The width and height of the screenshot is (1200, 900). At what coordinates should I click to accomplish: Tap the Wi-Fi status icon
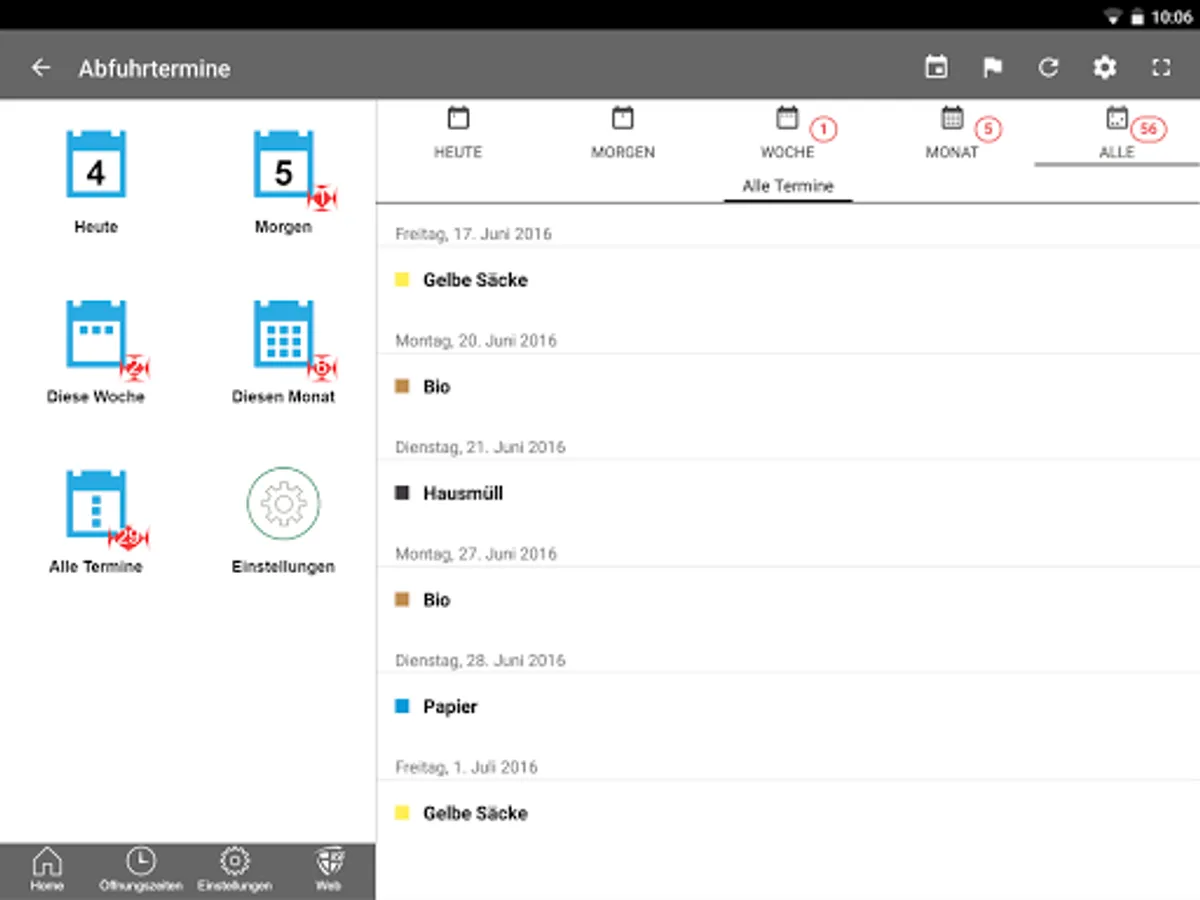point(1113,17)
